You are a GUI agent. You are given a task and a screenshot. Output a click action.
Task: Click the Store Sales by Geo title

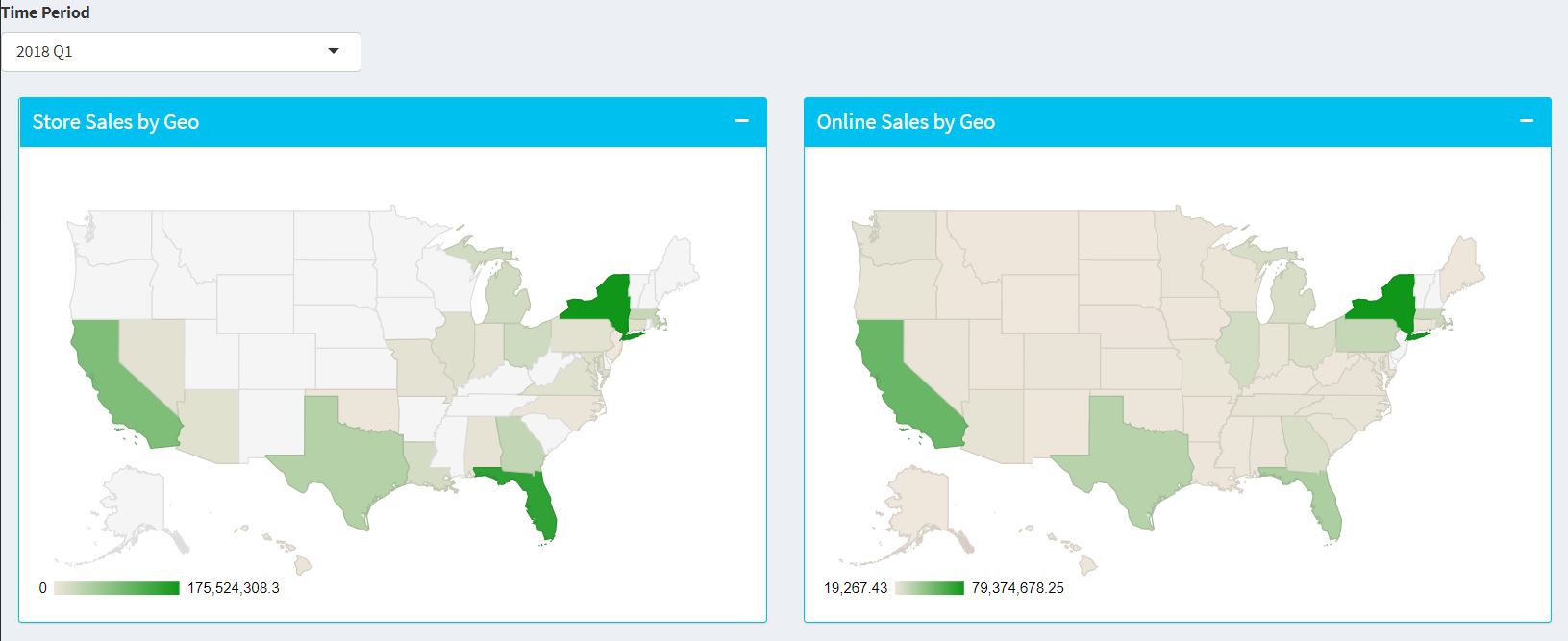(x=115, y=122)
